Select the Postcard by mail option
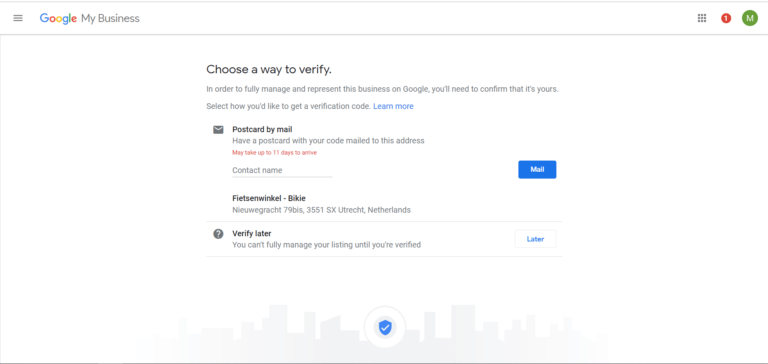 tap(262, 130)
